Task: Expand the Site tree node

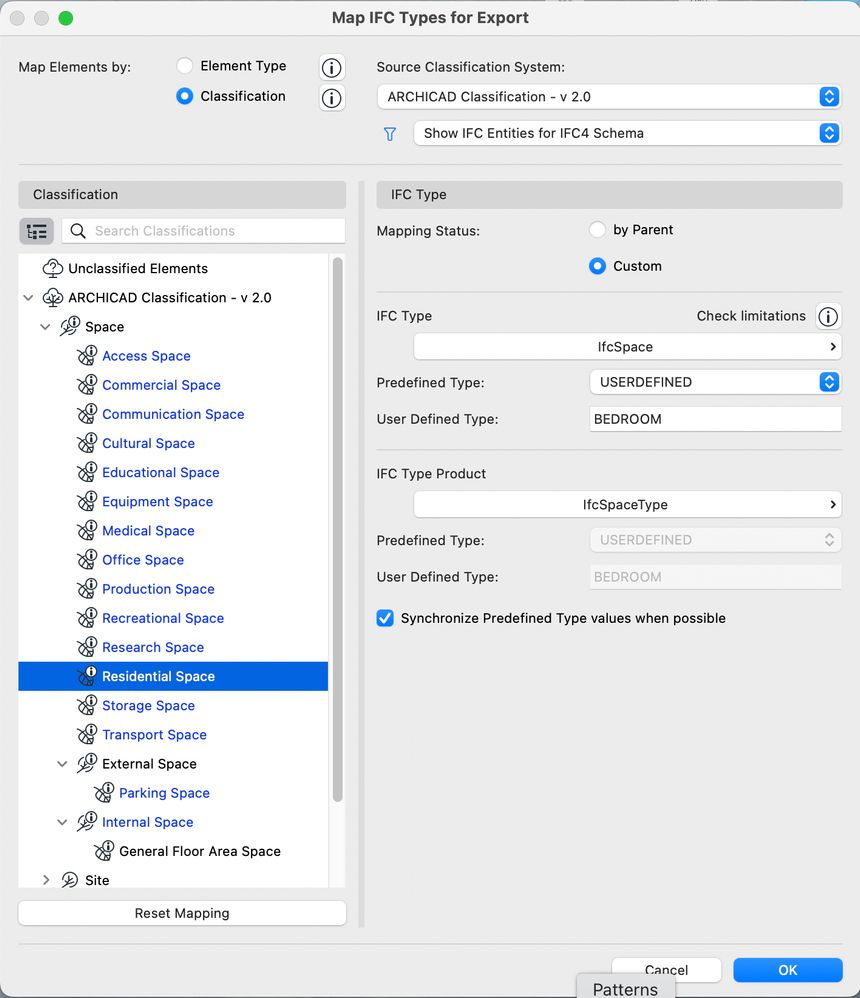Action: pos(46,880)
